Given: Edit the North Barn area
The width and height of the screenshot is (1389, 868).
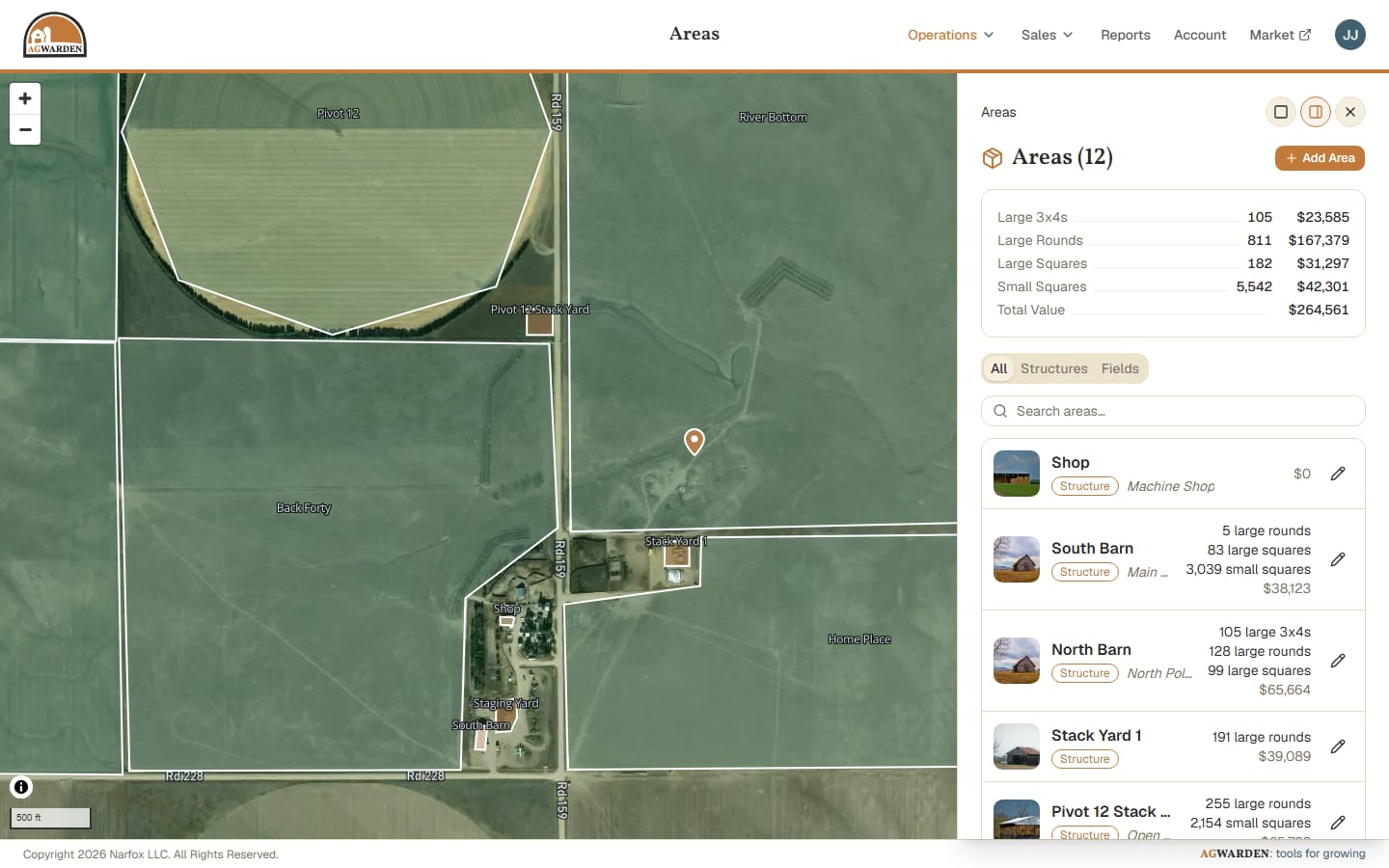Looking at the screenshot, I should coord(1338,661).
